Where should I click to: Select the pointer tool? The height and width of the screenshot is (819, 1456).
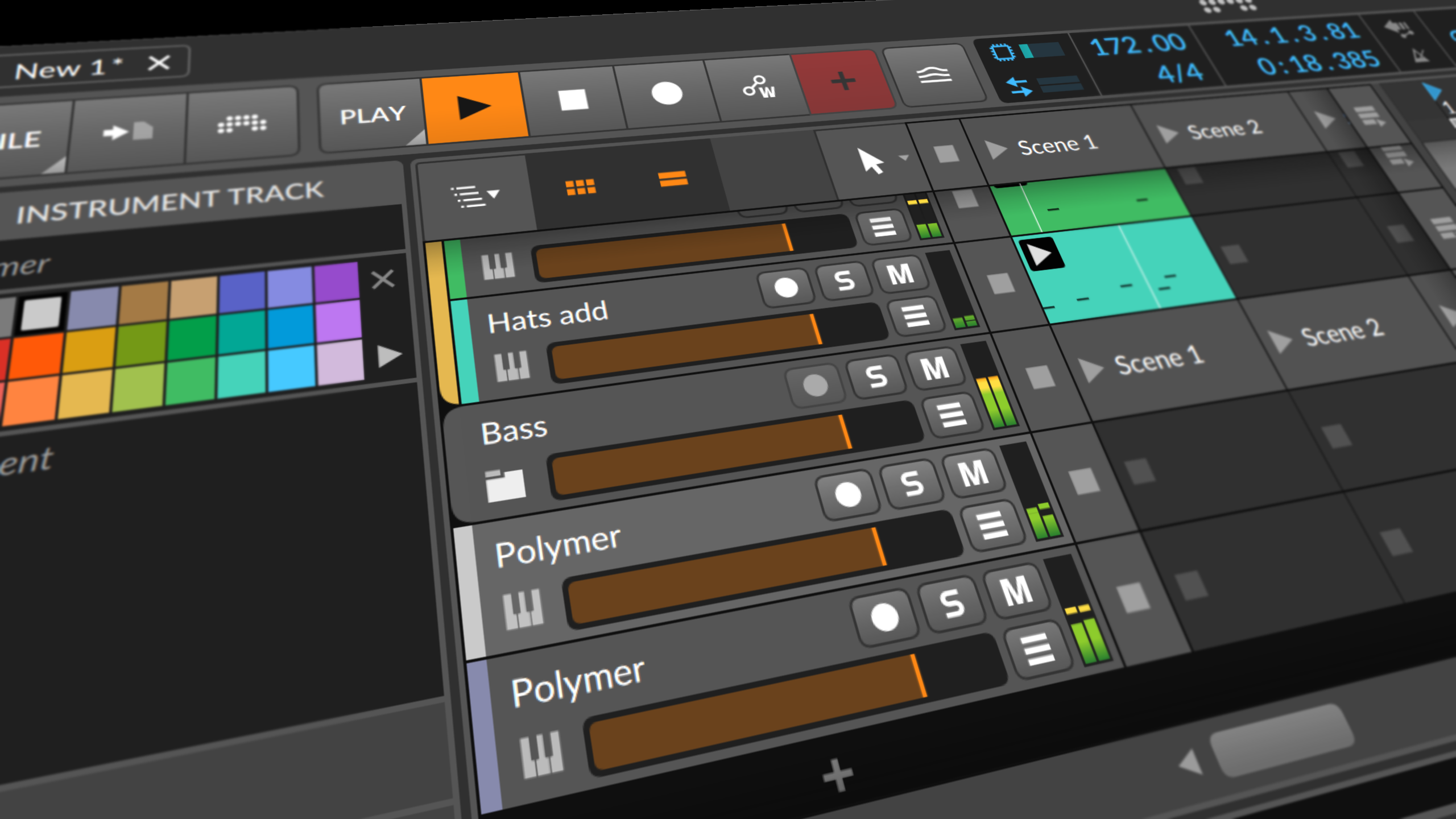coord(870,161)
